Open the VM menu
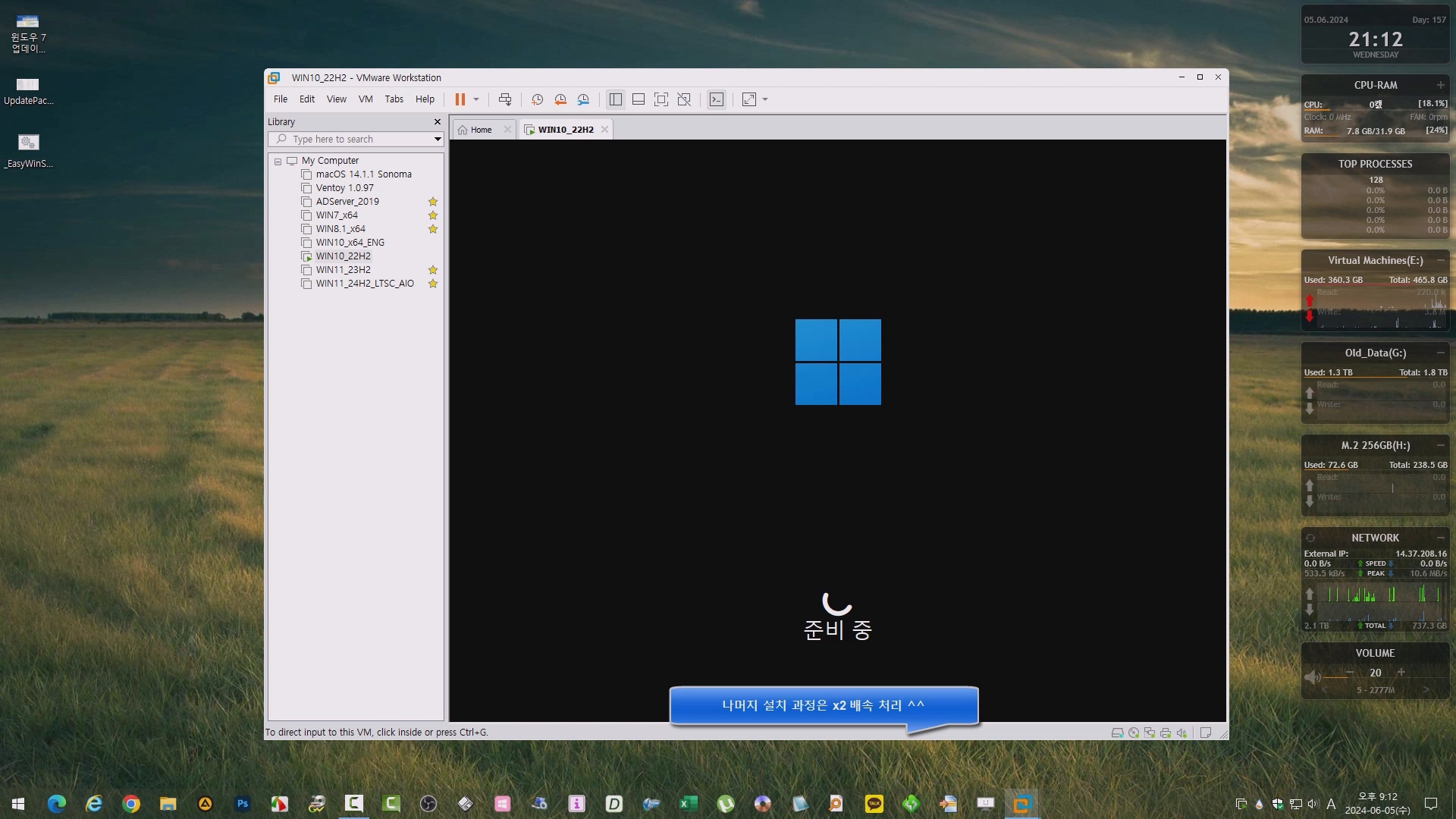Screen dimensions: 1456x819 [366, 99]
